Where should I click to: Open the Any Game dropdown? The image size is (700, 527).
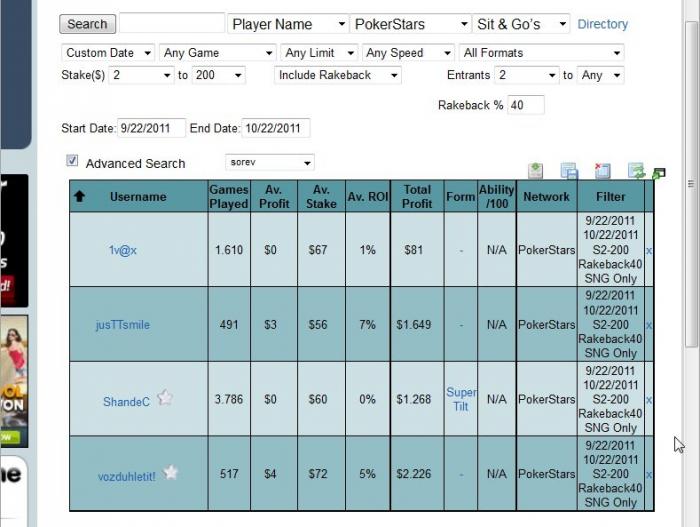point(218,53)
